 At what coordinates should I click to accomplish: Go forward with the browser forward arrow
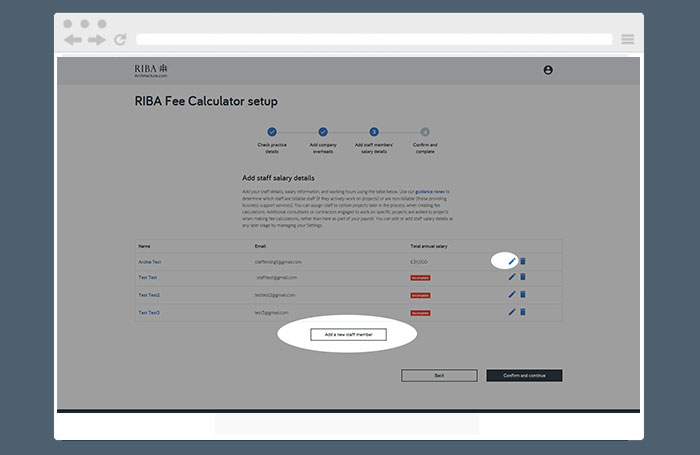point(96,40)
